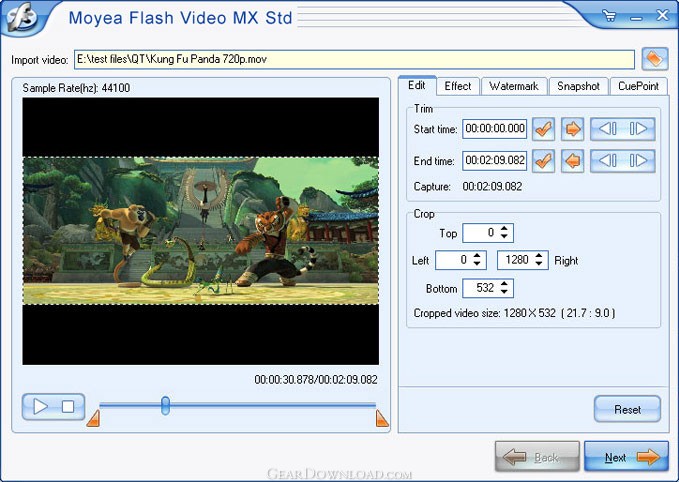Click the trim end marker triangle
The width and height of the screenshot is (679, 482).
click(x=382, y=419)
